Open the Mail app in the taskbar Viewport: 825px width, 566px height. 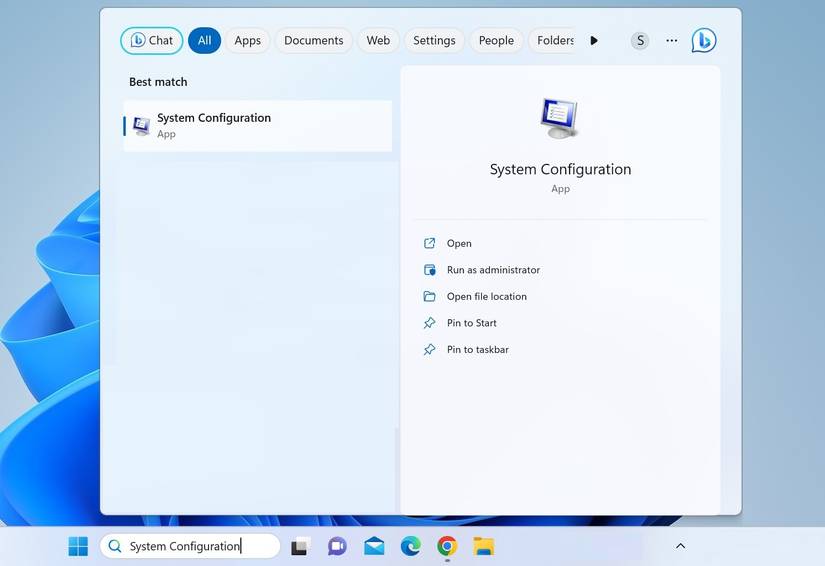point(374,546)
